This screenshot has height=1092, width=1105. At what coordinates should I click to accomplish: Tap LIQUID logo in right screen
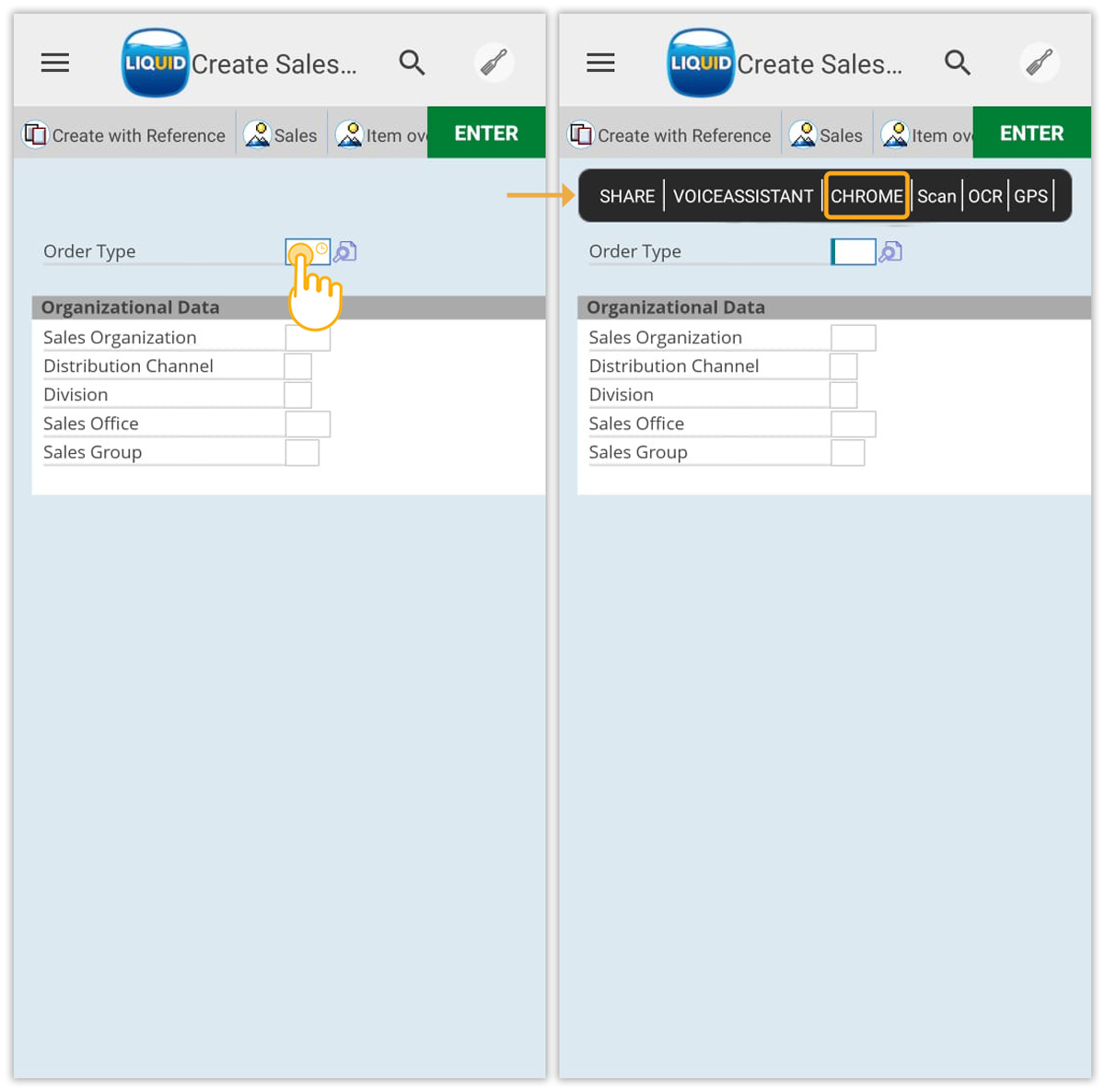[x=701, y=63]
